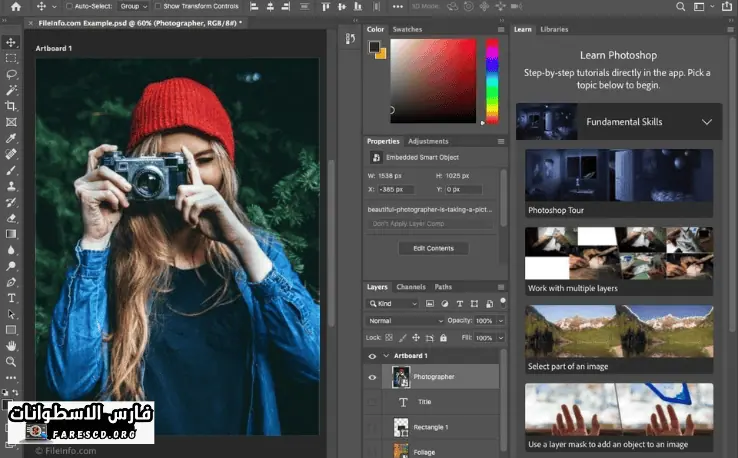Select the Zoom tool in toolbar

12,362
